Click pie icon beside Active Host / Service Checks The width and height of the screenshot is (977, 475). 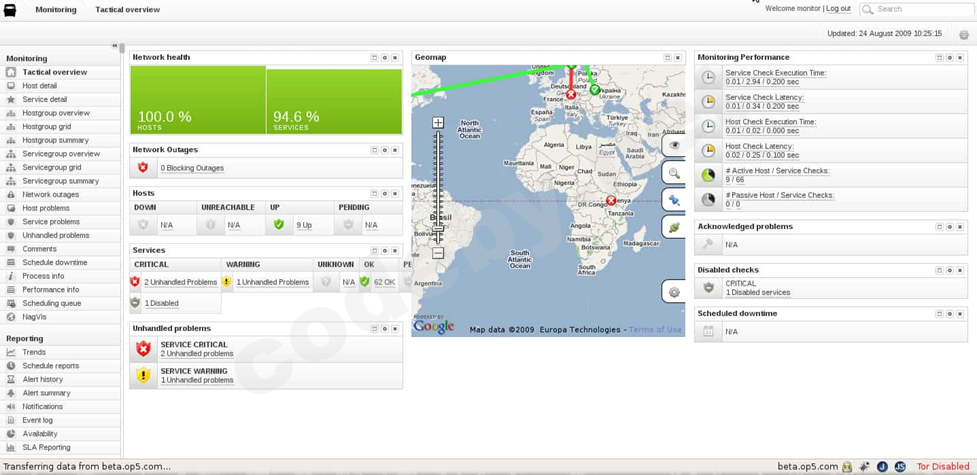coord(708,175)
